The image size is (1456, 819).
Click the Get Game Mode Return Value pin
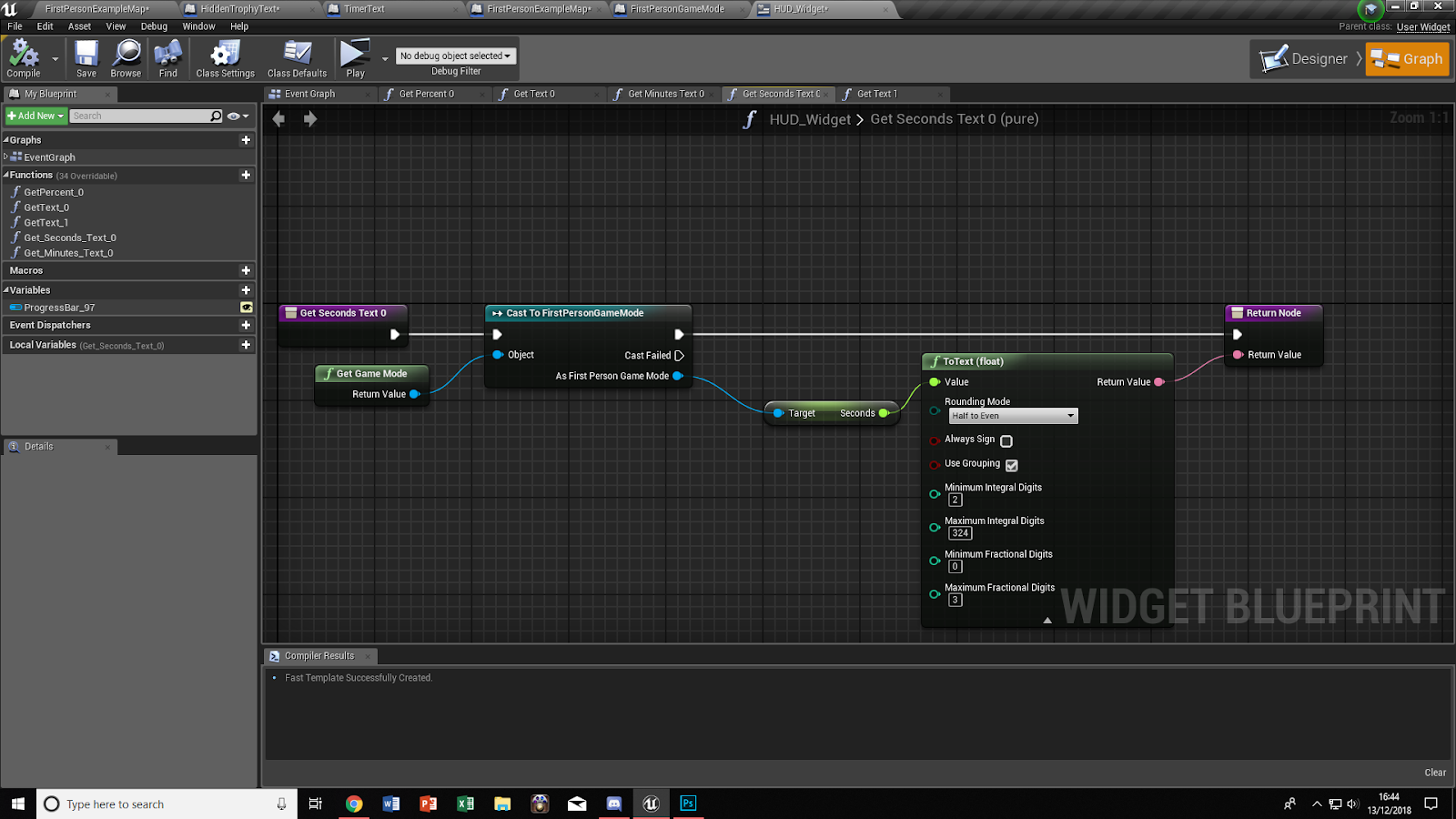pyautogui.click(x=415, y=394)
